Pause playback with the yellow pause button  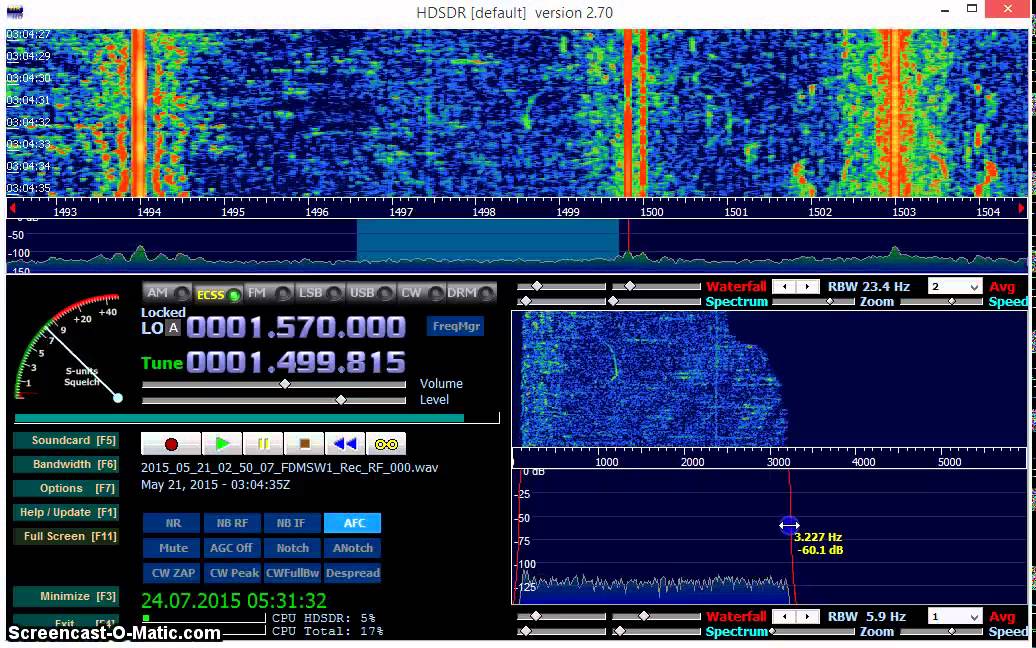tap(263, 444)
